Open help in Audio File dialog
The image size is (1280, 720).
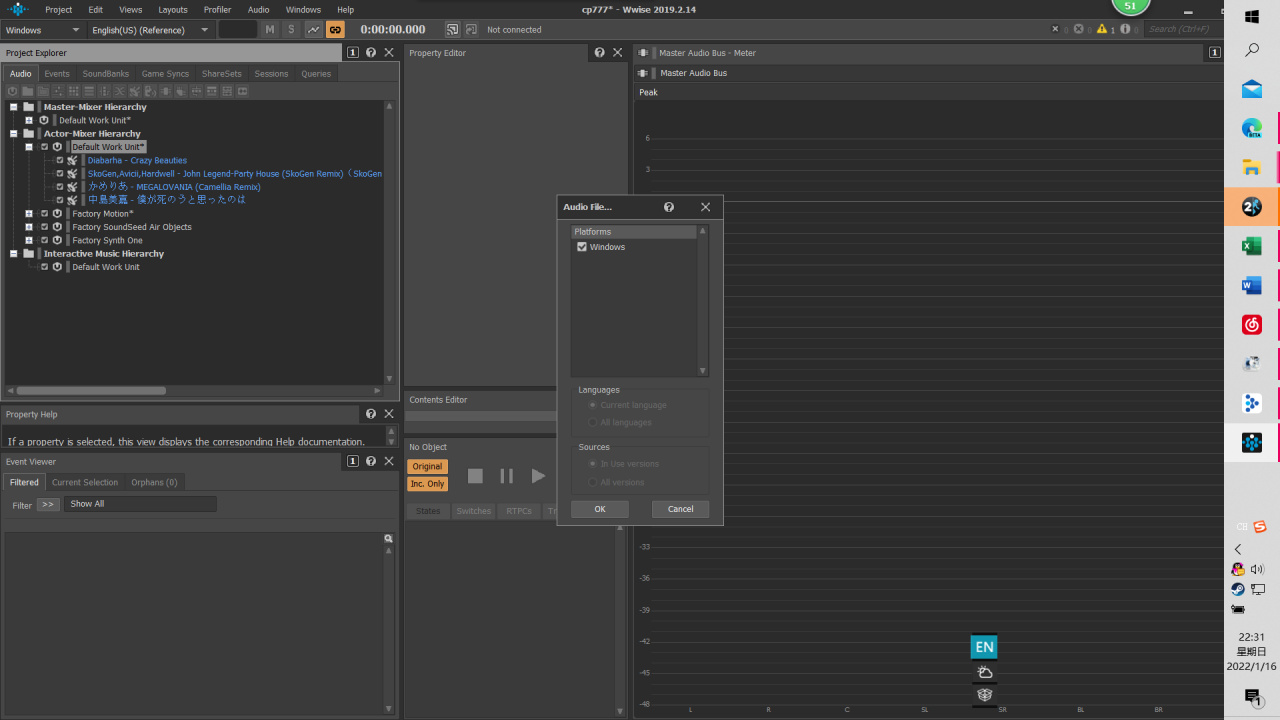(x=669, y=207)
